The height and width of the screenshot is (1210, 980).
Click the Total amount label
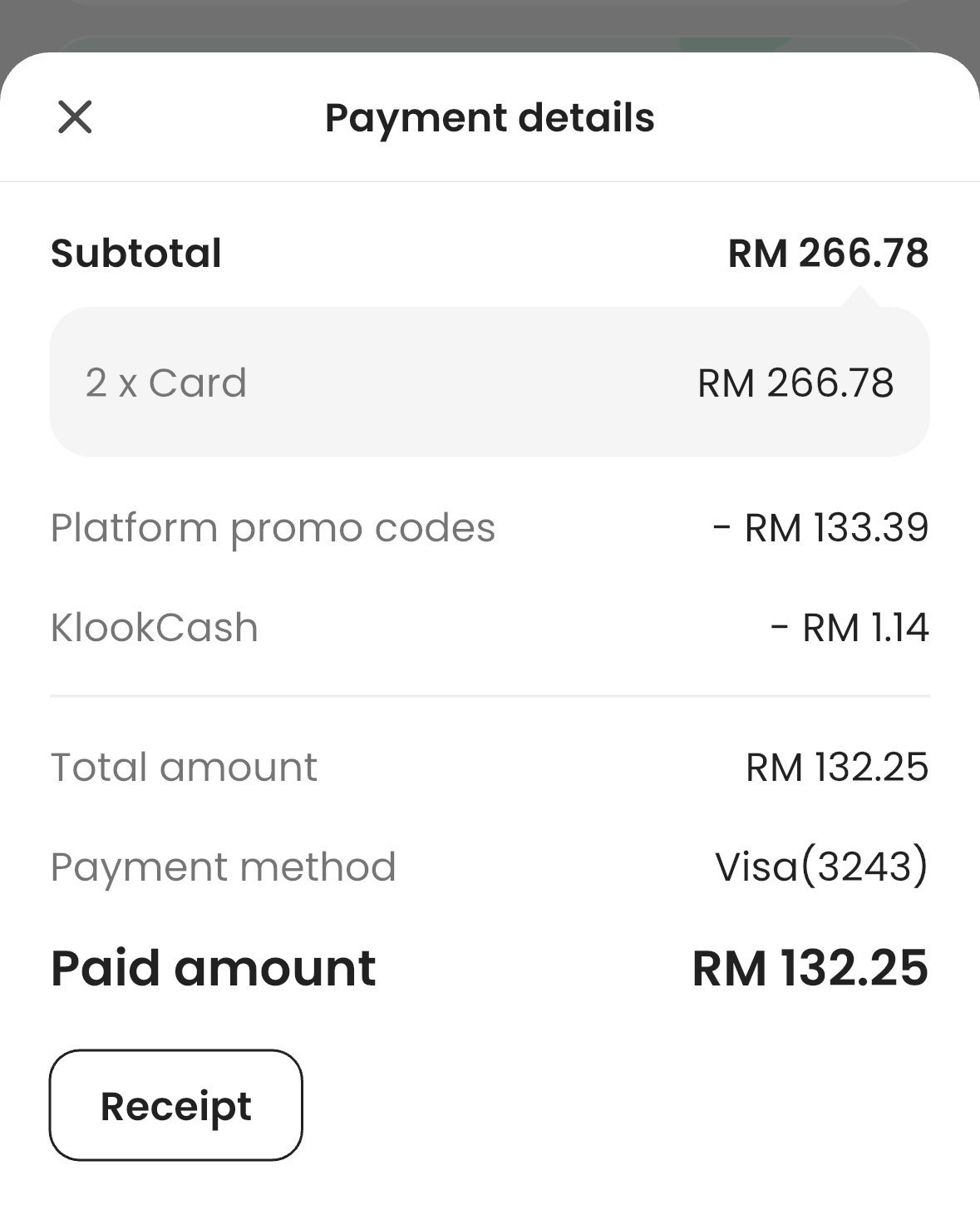[184, 767]
